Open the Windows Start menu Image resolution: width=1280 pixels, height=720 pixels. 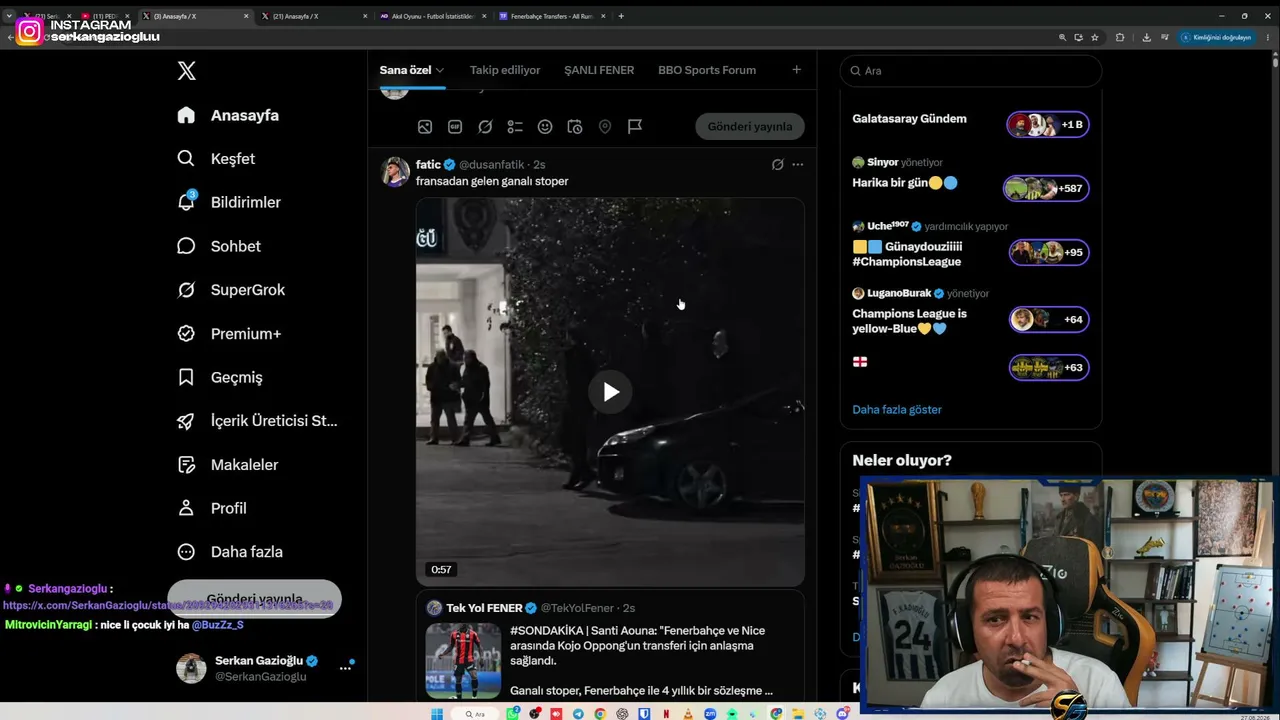click(x=437, y=713)
